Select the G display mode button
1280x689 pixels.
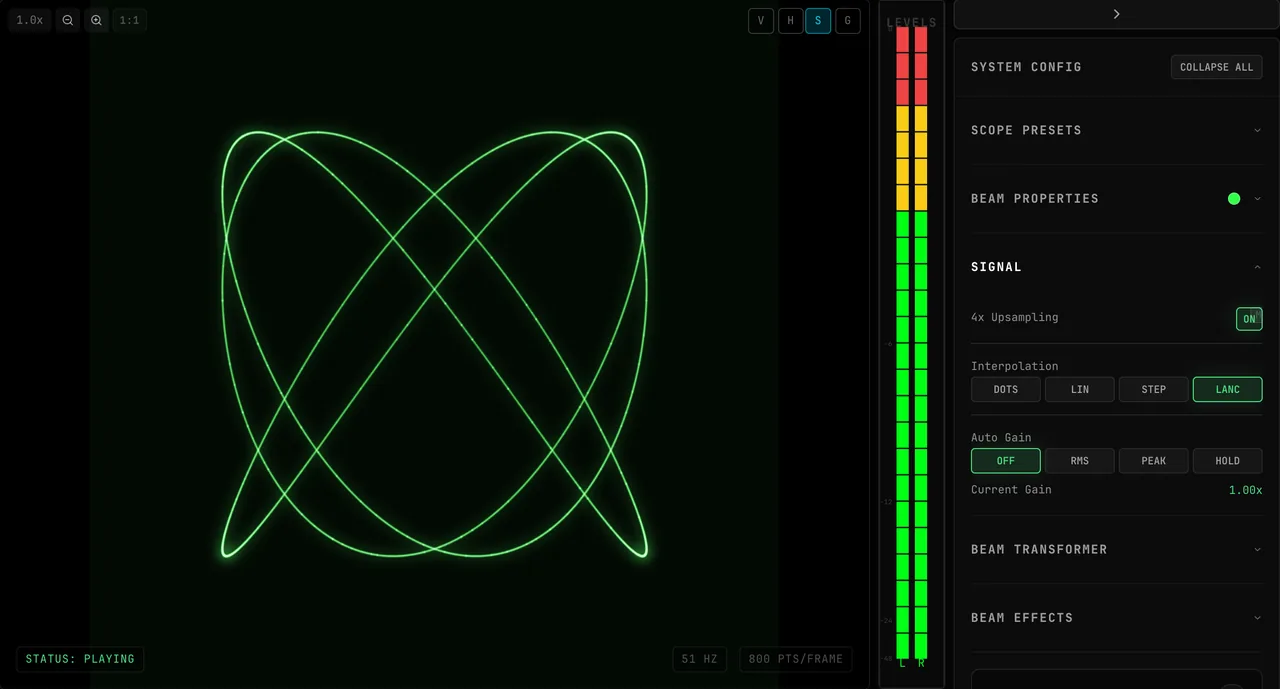(848, 21)
